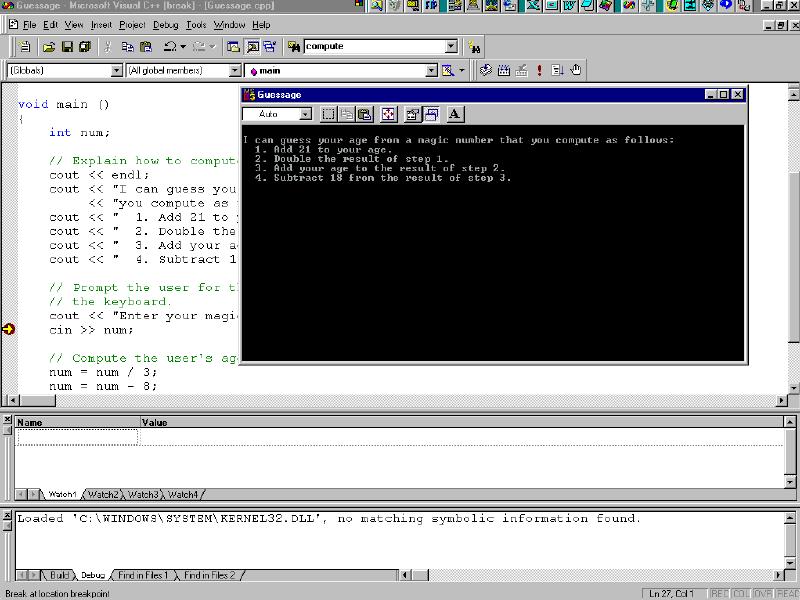Expand the (All global members) dropdown

(x=235, y=70)
